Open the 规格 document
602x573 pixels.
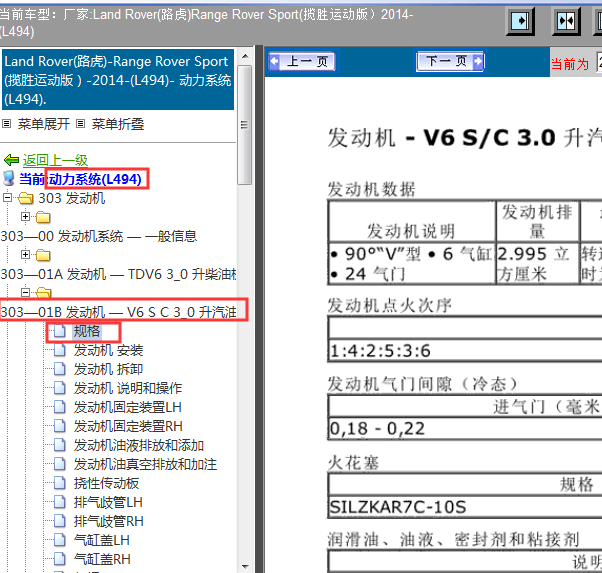coord(87,331)
